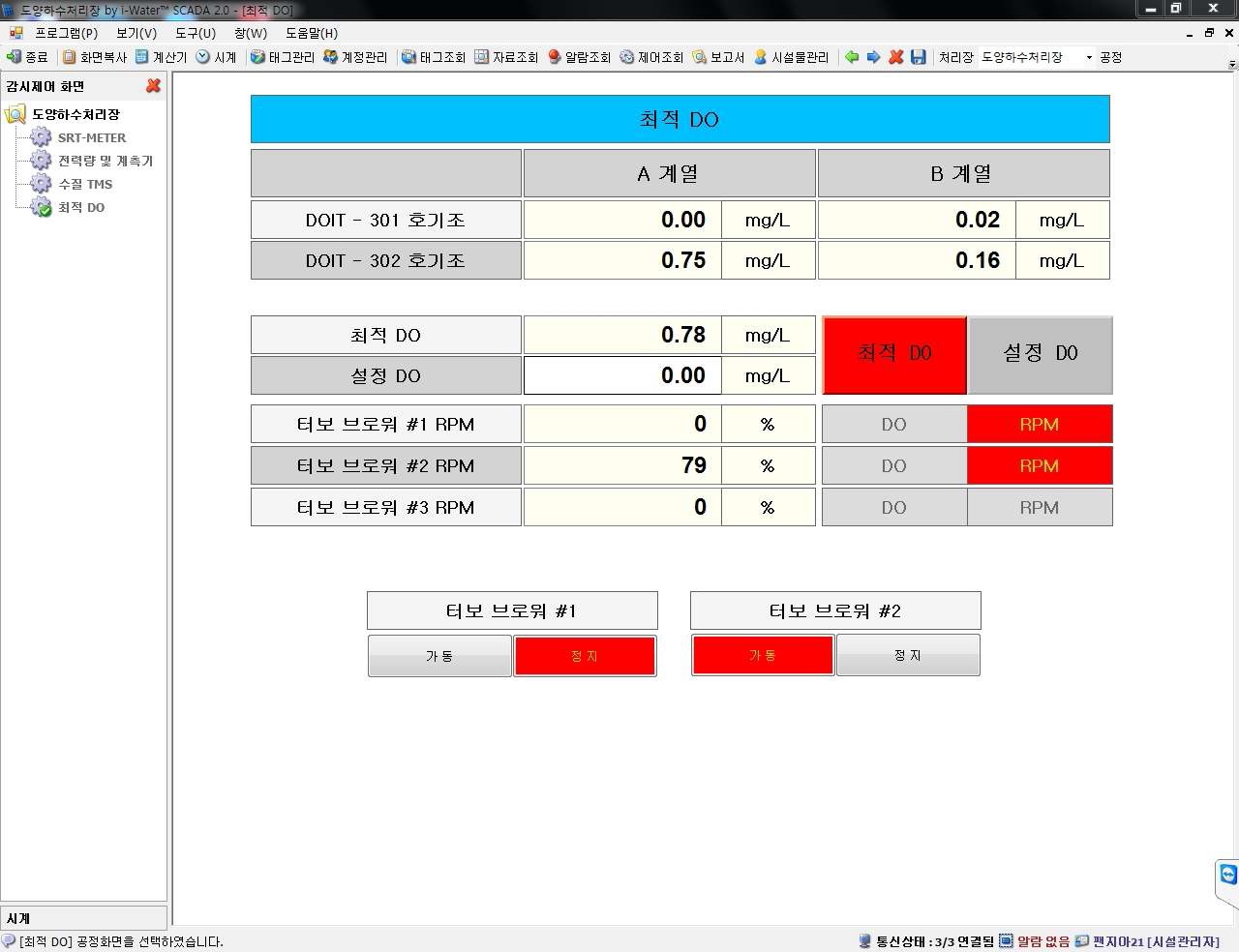This screenshot has width=1239, height=952.
Task: Open the 처리장 dropdown showing 도양하수처리장
Action: click(1037, 57)
